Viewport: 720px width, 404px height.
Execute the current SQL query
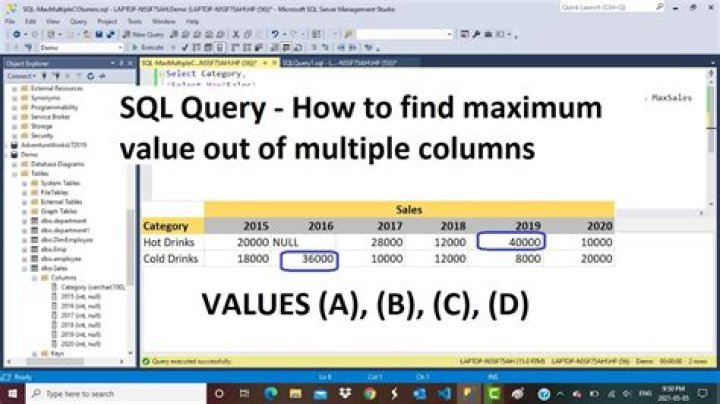click(148, 47)
